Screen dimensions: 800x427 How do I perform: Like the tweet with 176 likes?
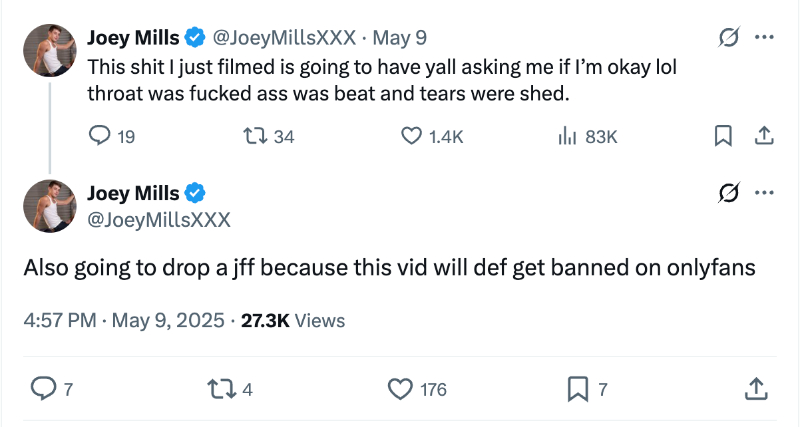click(x=400, y=389)
